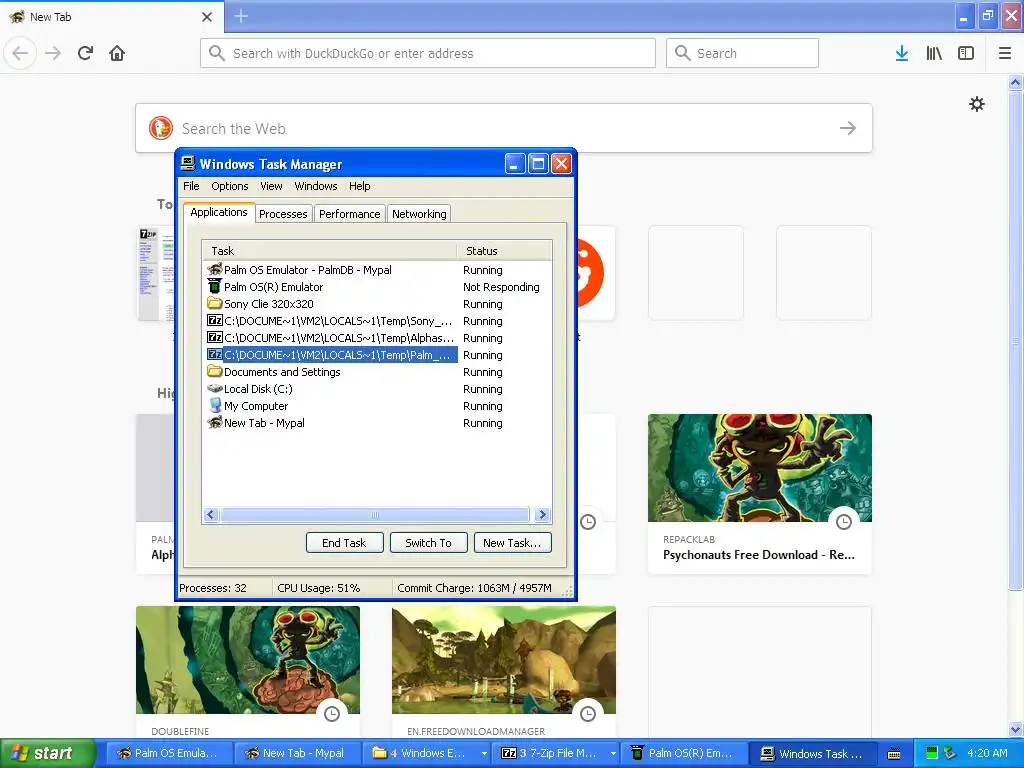1024x768 pixels.
Task: Open Task Manager File menu
Action: (x=191, y=186)
